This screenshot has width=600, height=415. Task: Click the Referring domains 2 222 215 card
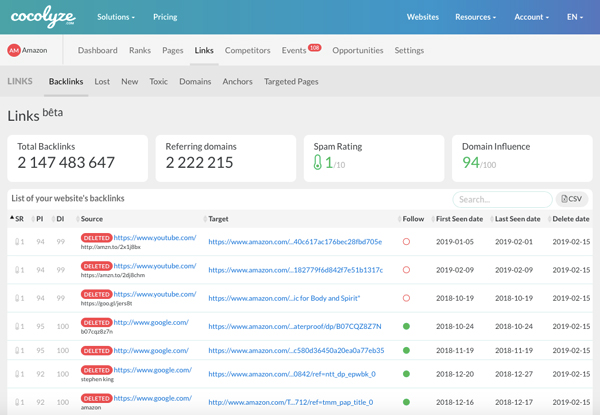click(x=226, y=158)
